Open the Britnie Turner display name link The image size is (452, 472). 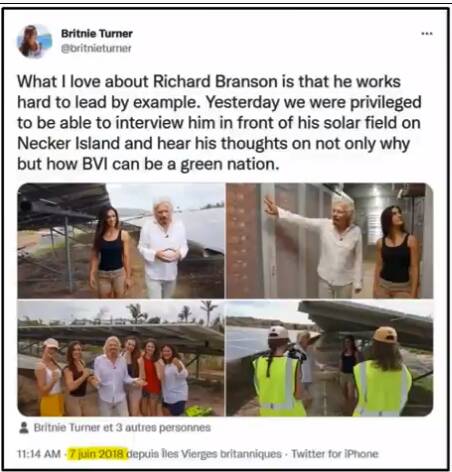pyautogui.click(x=97, y=34)
